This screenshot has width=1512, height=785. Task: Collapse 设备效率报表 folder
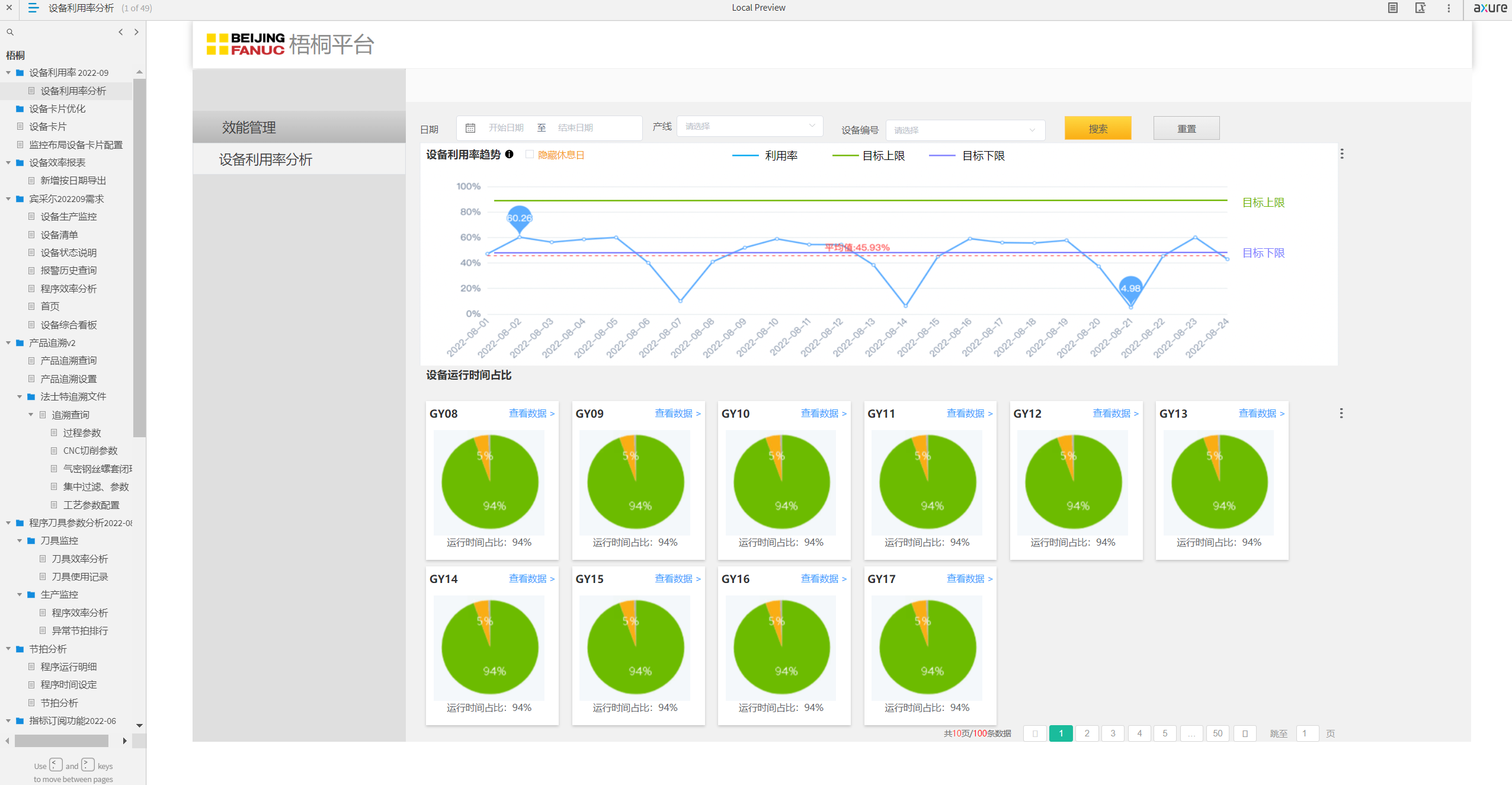tap(8, 162)
